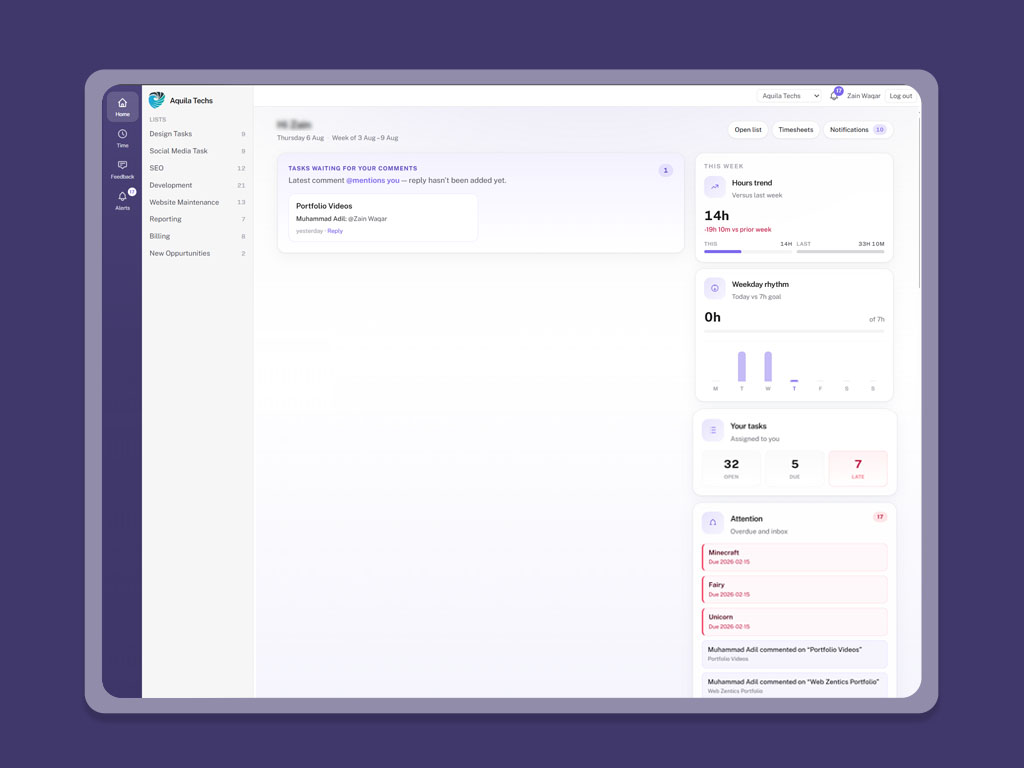The image size is (1024, 768).
Task: Open the Design Tasks list
Action: click(197, 134)
